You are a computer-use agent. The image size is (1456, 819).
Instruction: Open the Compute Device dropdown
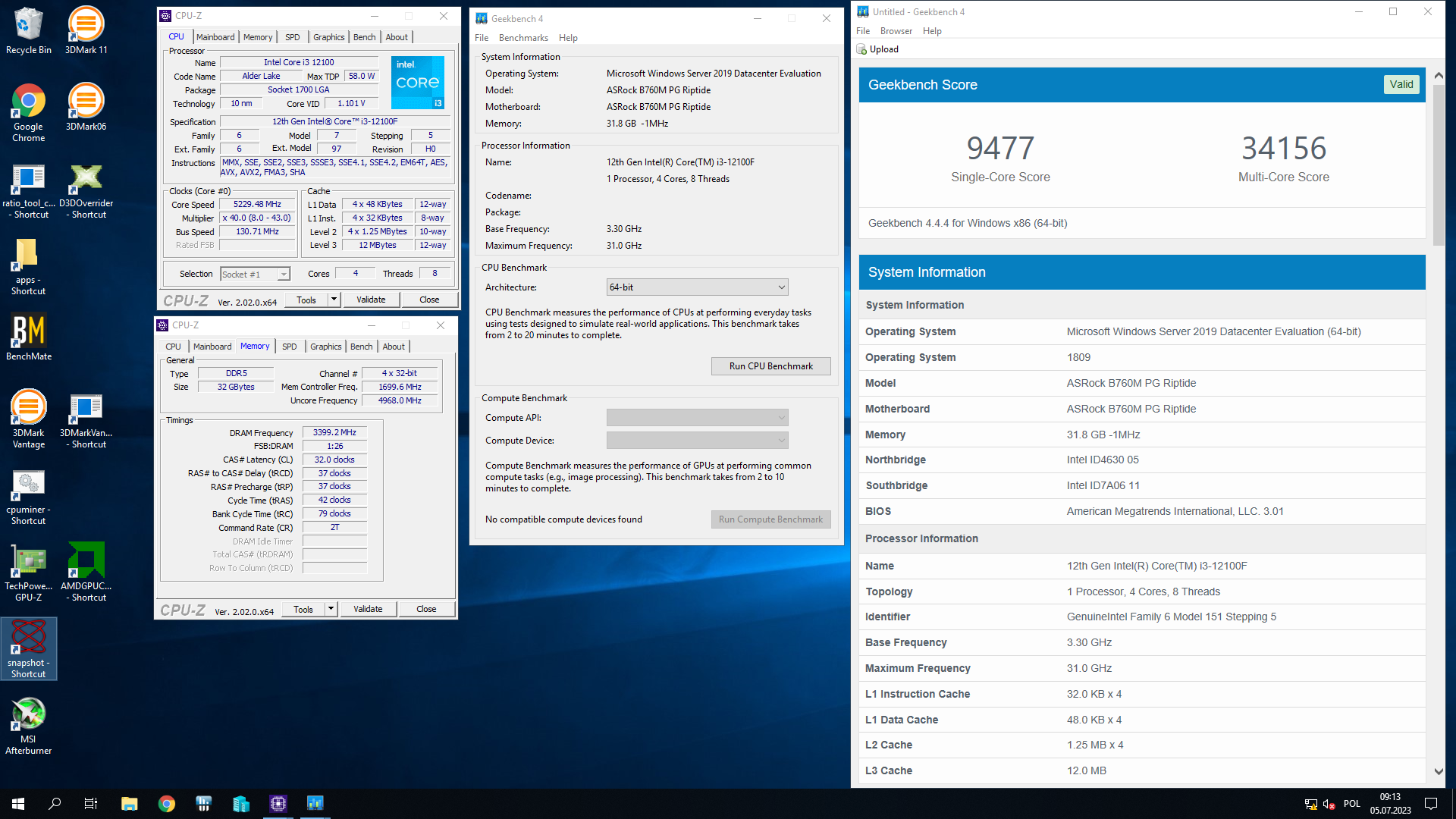click(698, 441)
